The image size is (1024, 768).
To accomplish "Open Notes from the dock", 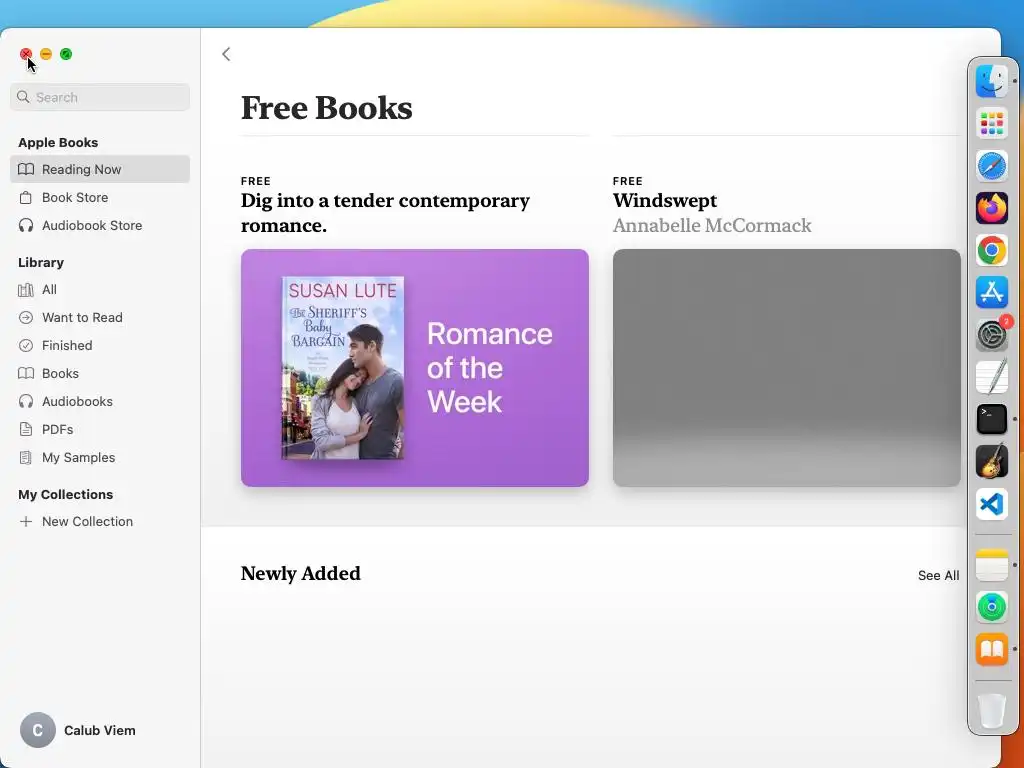I will [x=992, y=565].
